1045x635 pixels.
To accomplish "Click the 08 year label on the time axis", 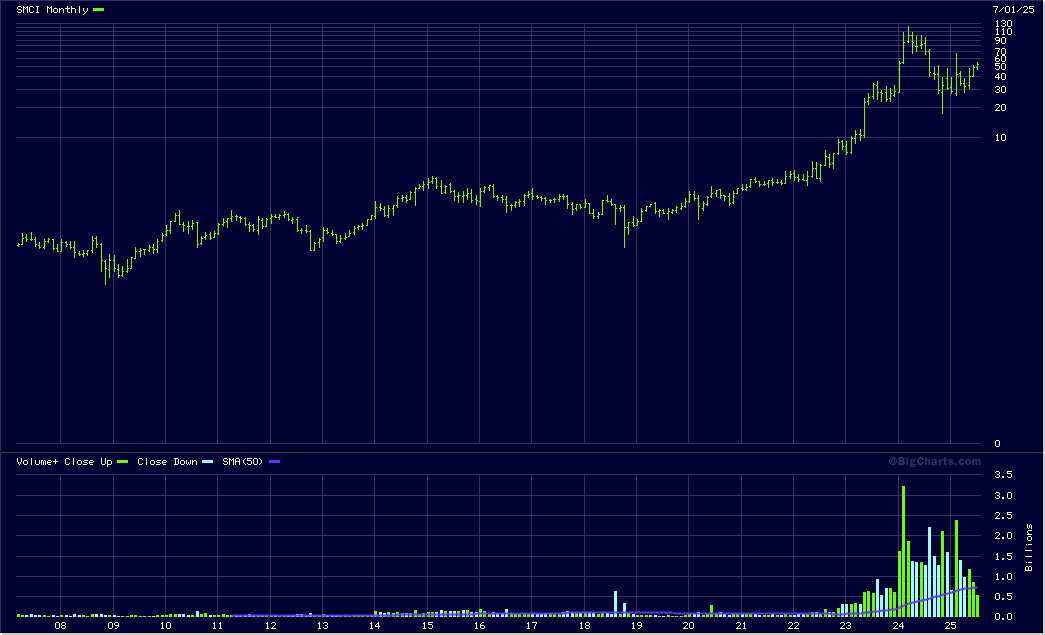I will 61,626.
